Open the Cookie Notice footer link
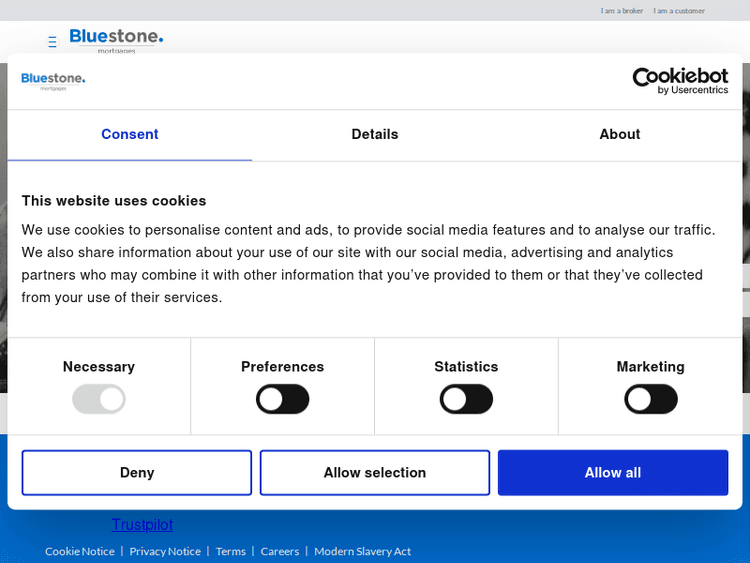 [x=80, y=551]
